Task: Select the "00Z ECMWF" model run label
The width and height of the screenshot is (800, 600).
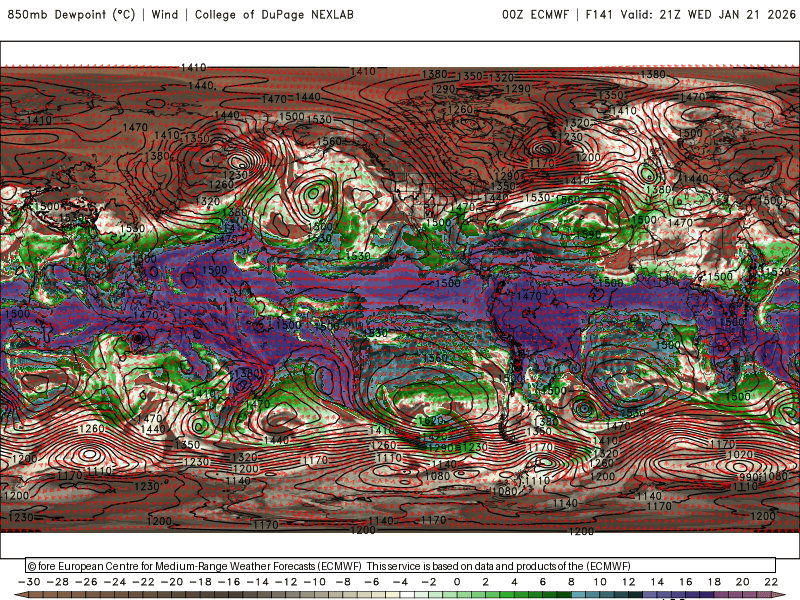Action: [535, 14]
